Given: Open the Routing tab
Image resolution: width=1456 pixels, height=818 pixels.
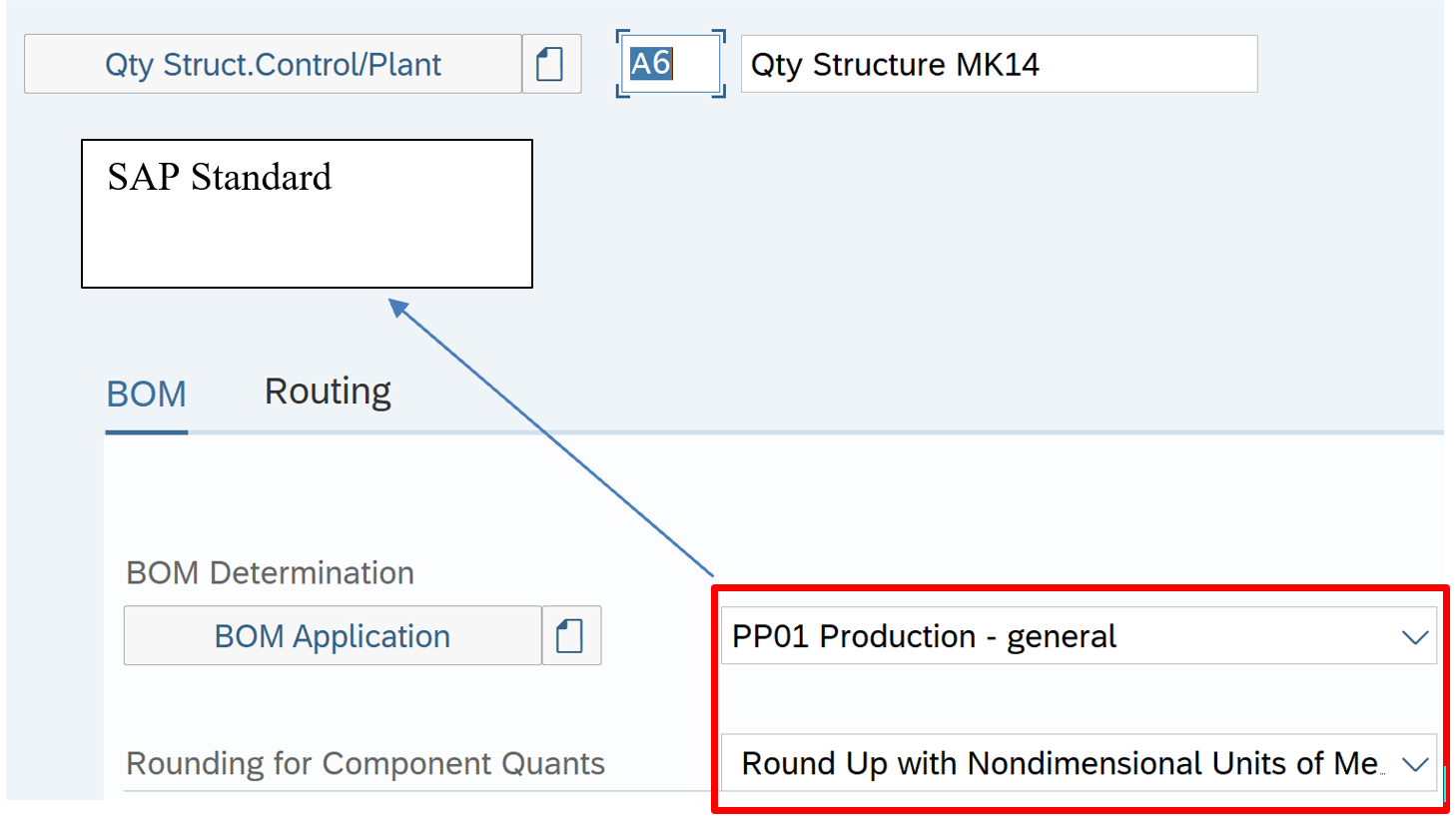Looking at the screenshot, I should point(328,392).
